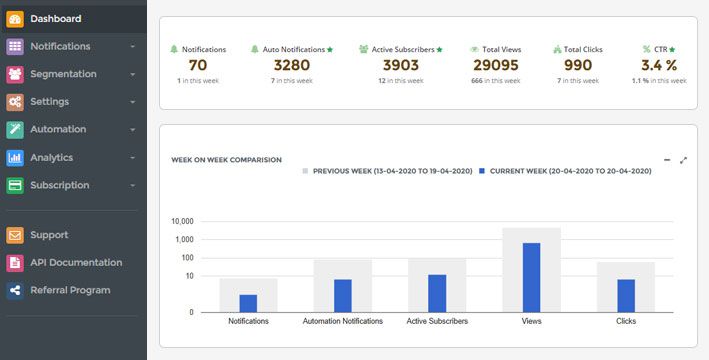The image size is (709, 360).
Task: Open the Automation sidebar menu
Action: click(73, 130)
